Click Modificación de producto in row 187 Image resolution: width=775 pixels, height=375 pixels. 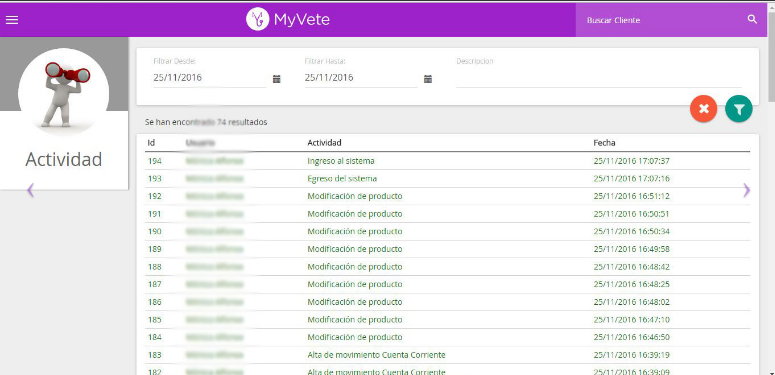355,285
